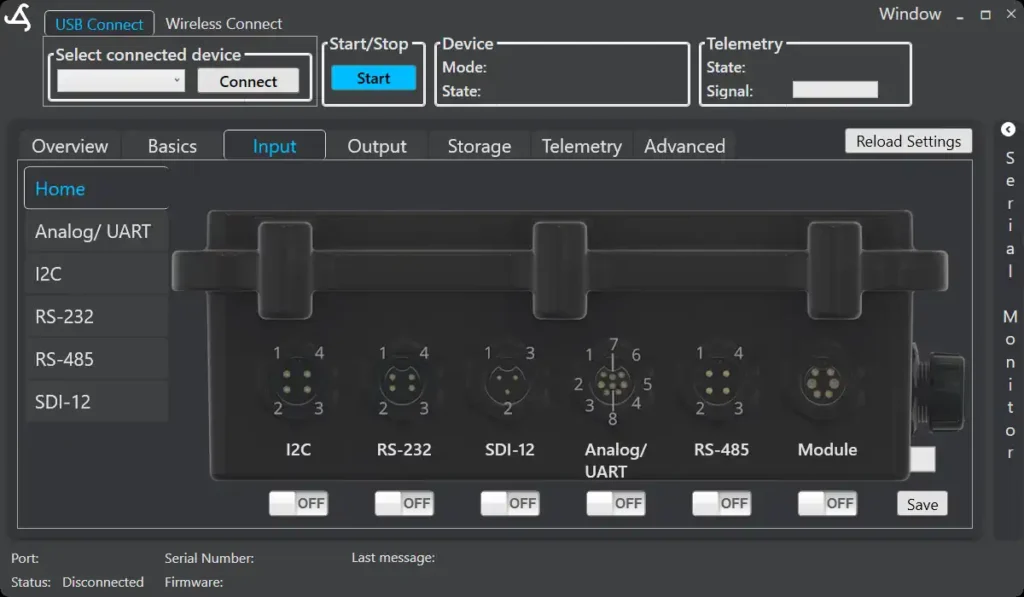Switch to Wireless Connect tab
The image size is (1024, 597).
tap(223, 24)
